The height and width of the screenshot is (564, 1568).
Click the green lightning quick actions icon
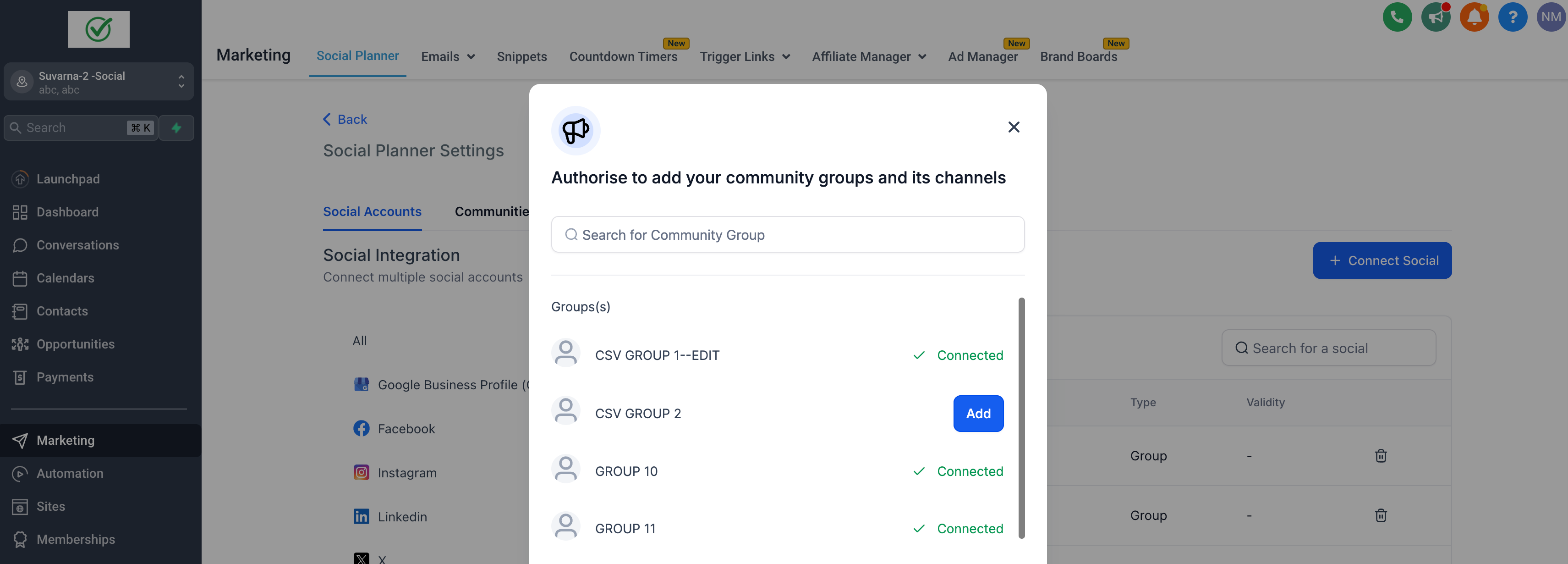tap(176, 128)
